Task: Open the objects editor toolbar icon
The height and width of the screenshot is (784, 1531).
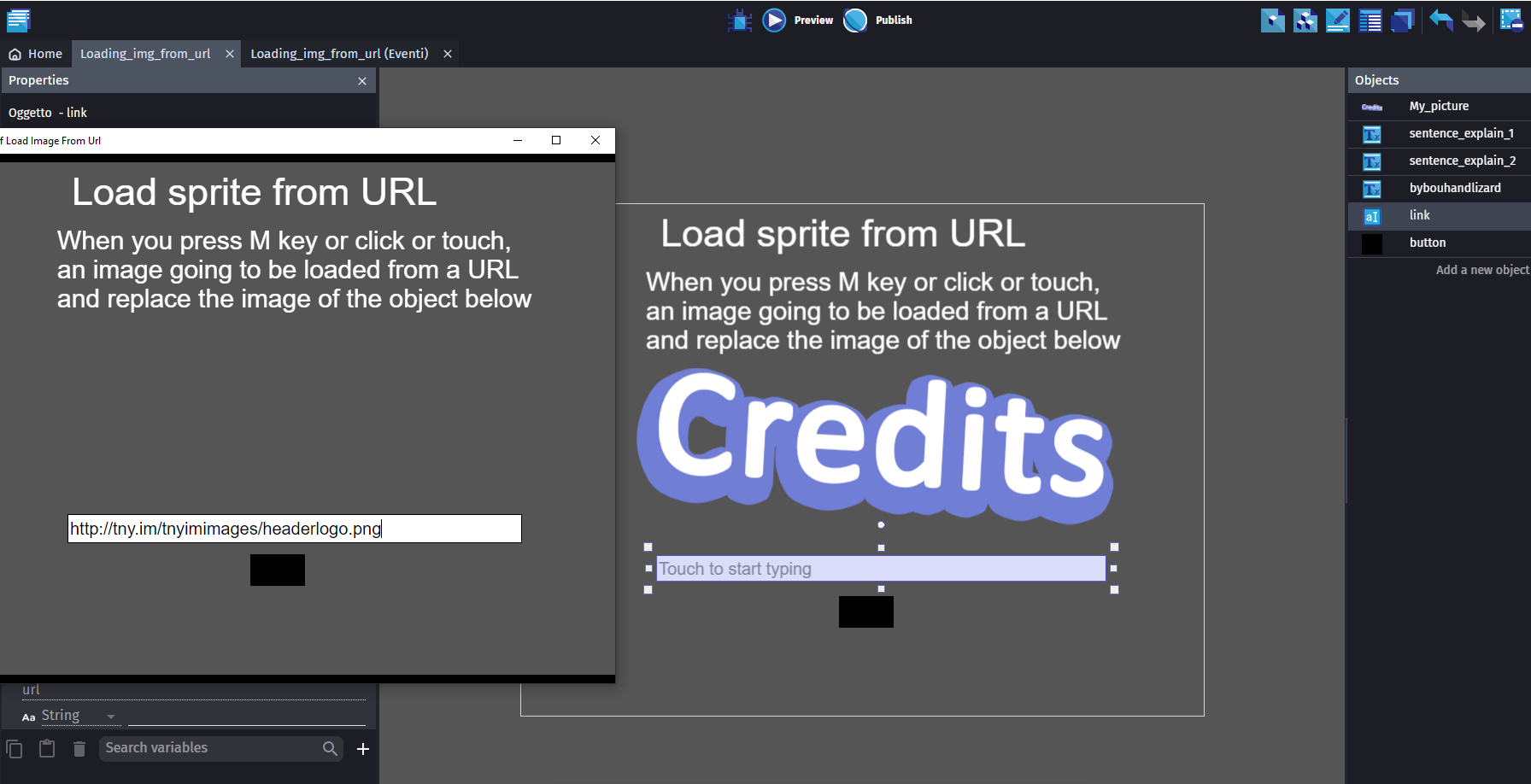Action: tap(1272, 20)
